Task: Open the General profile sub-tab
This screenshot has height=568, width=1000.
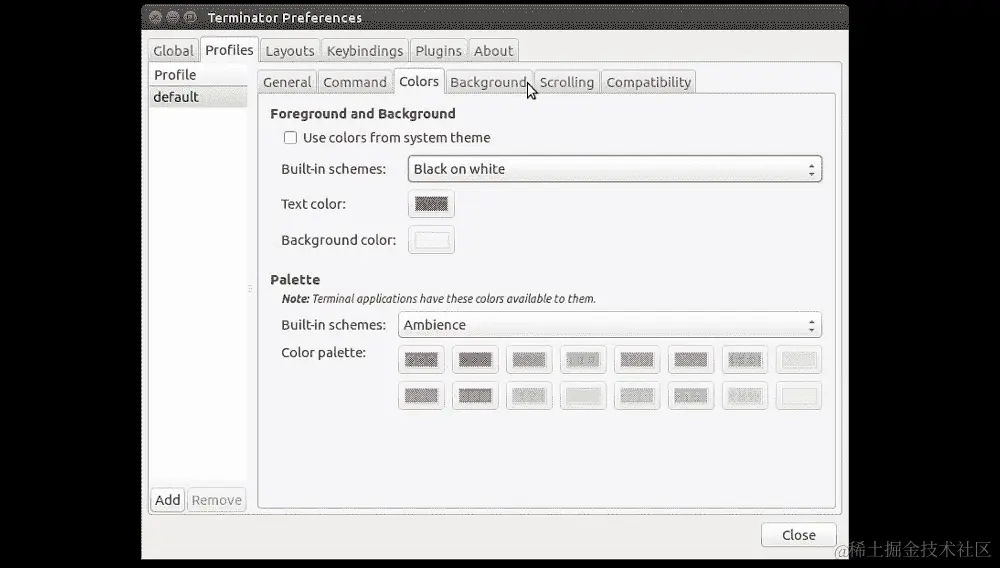Action: click(x=287, y=82)
